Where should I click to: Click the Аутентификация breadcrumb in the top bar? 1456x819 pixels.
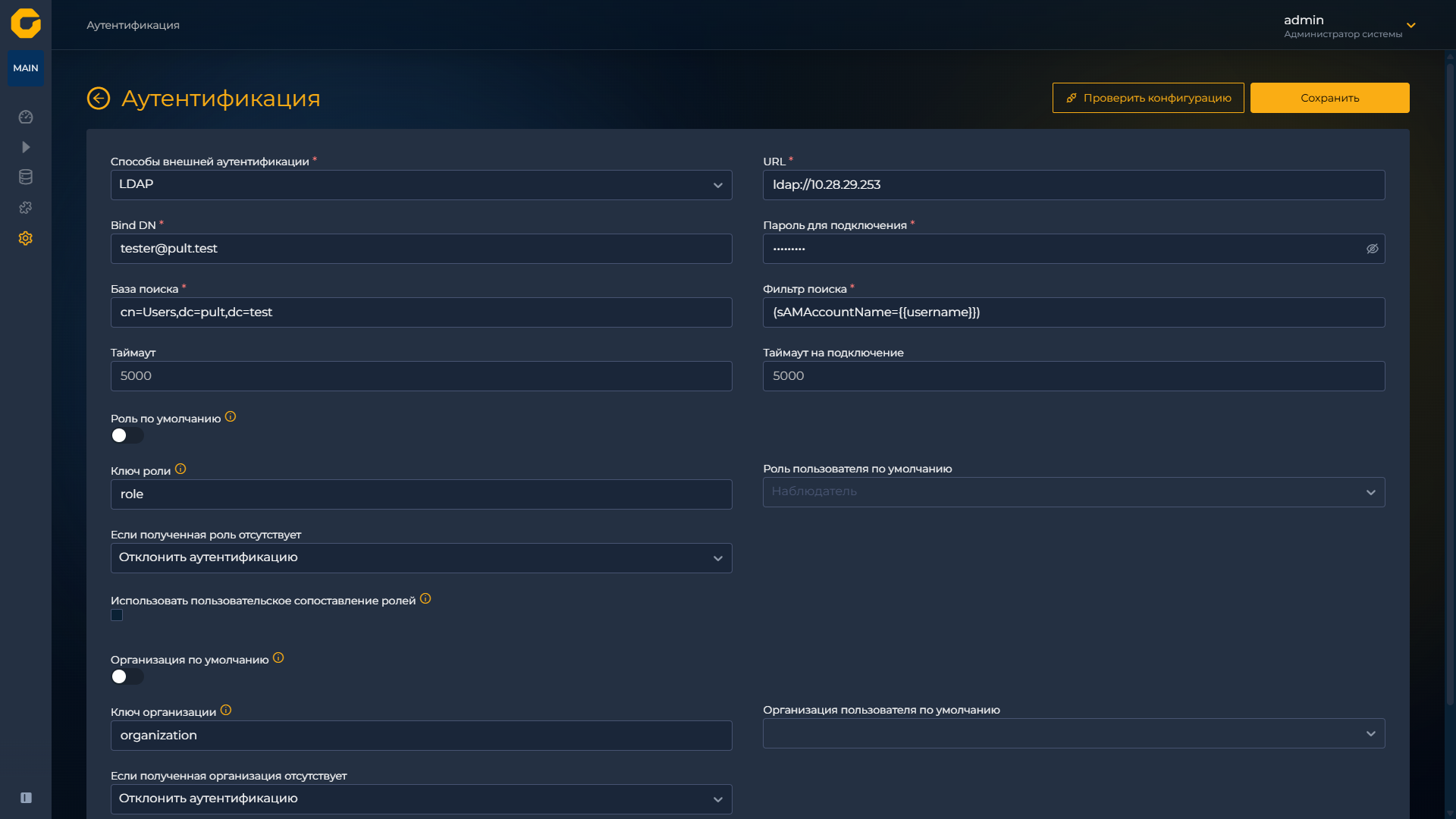coord(133,25)
